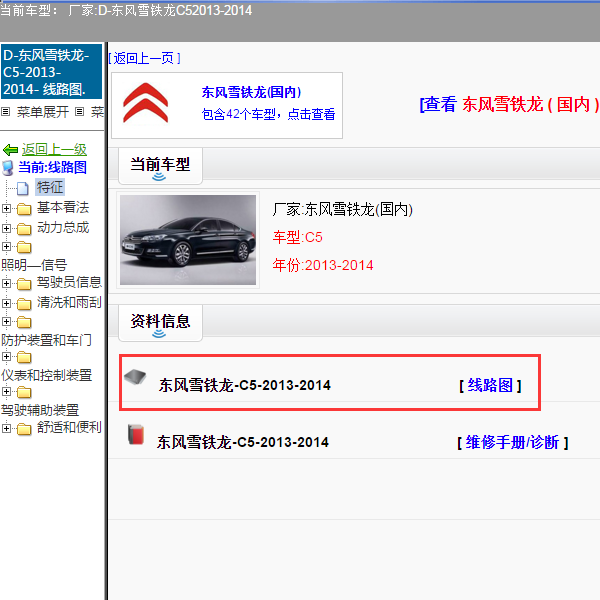
Task: Click the 年份:2013-2014 text
Action: [323, 265]
